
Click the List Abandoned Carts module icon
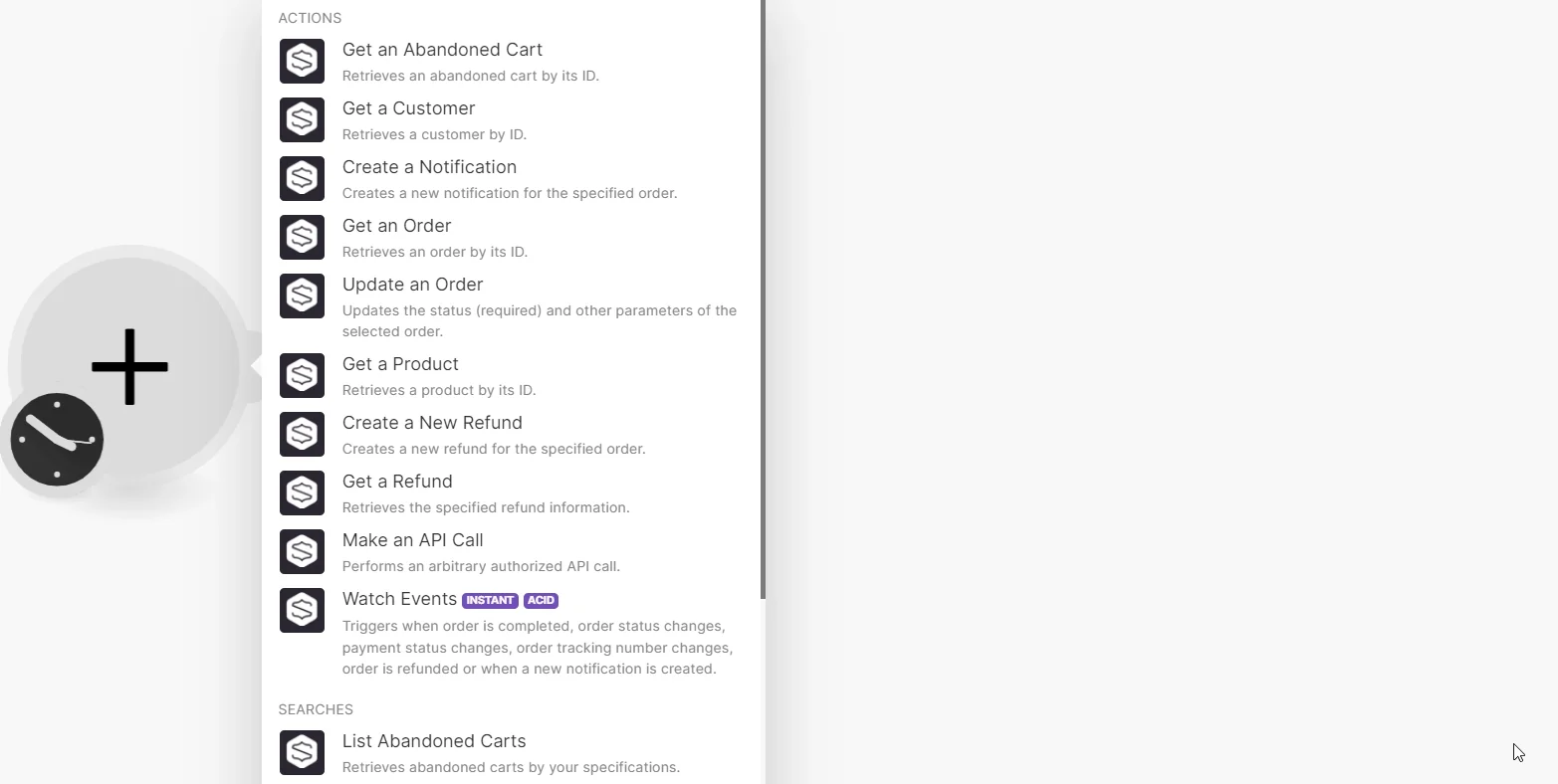point(302,752)
